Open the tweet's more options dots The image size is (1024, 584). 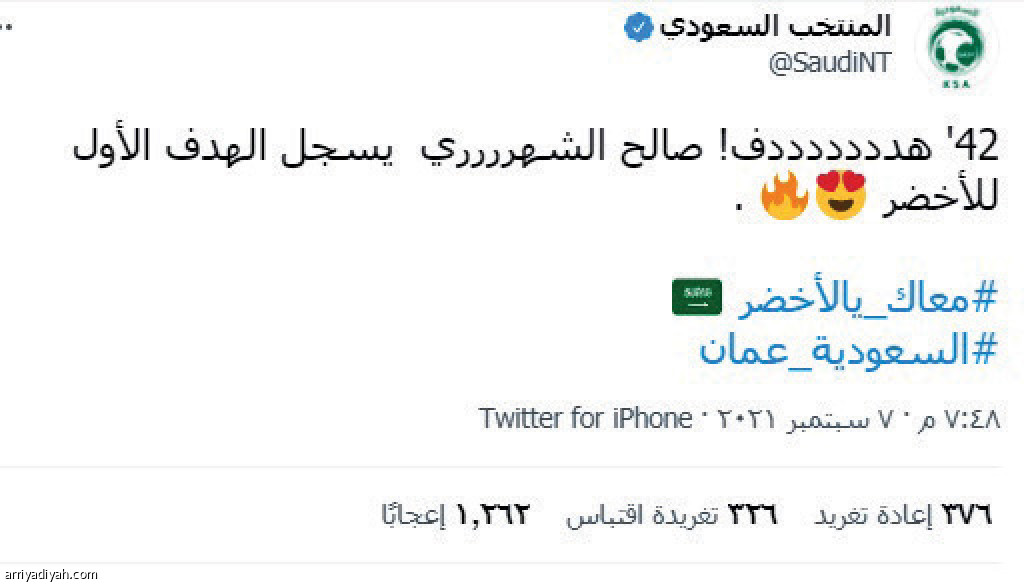pyautogui.click(x=6, y=27)
